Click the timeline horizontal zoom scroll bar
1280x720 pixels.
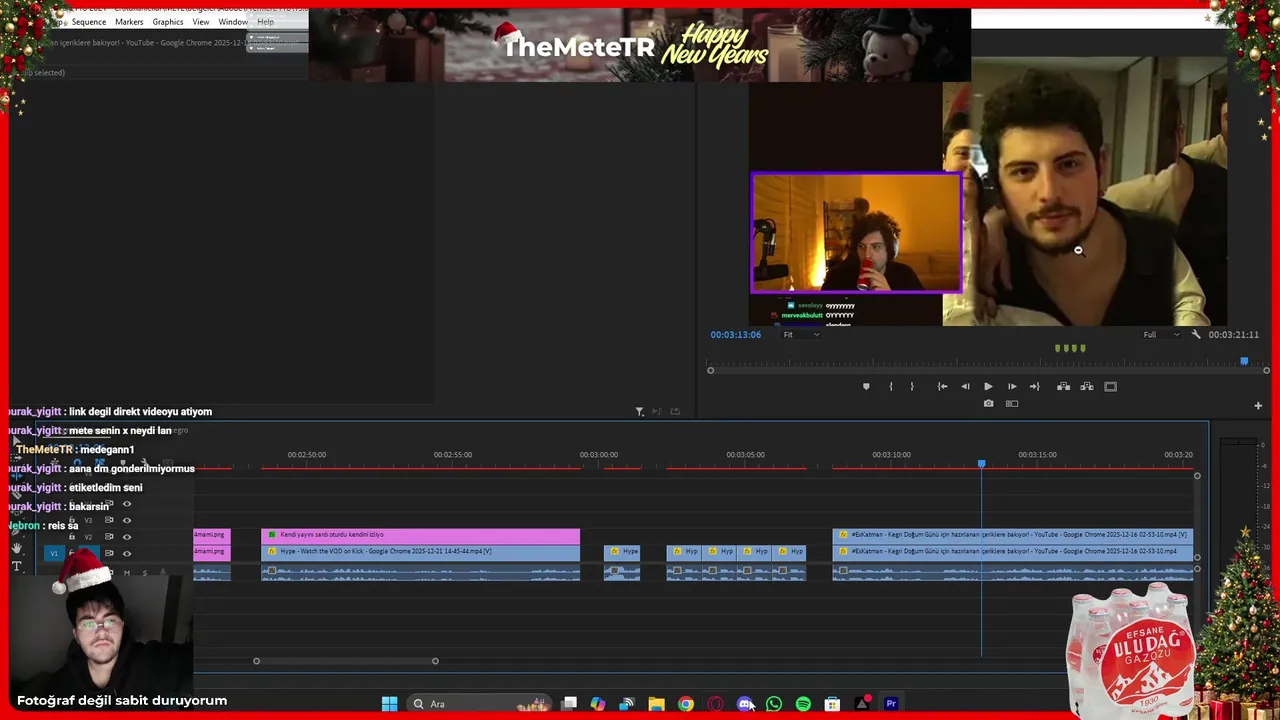345,661
